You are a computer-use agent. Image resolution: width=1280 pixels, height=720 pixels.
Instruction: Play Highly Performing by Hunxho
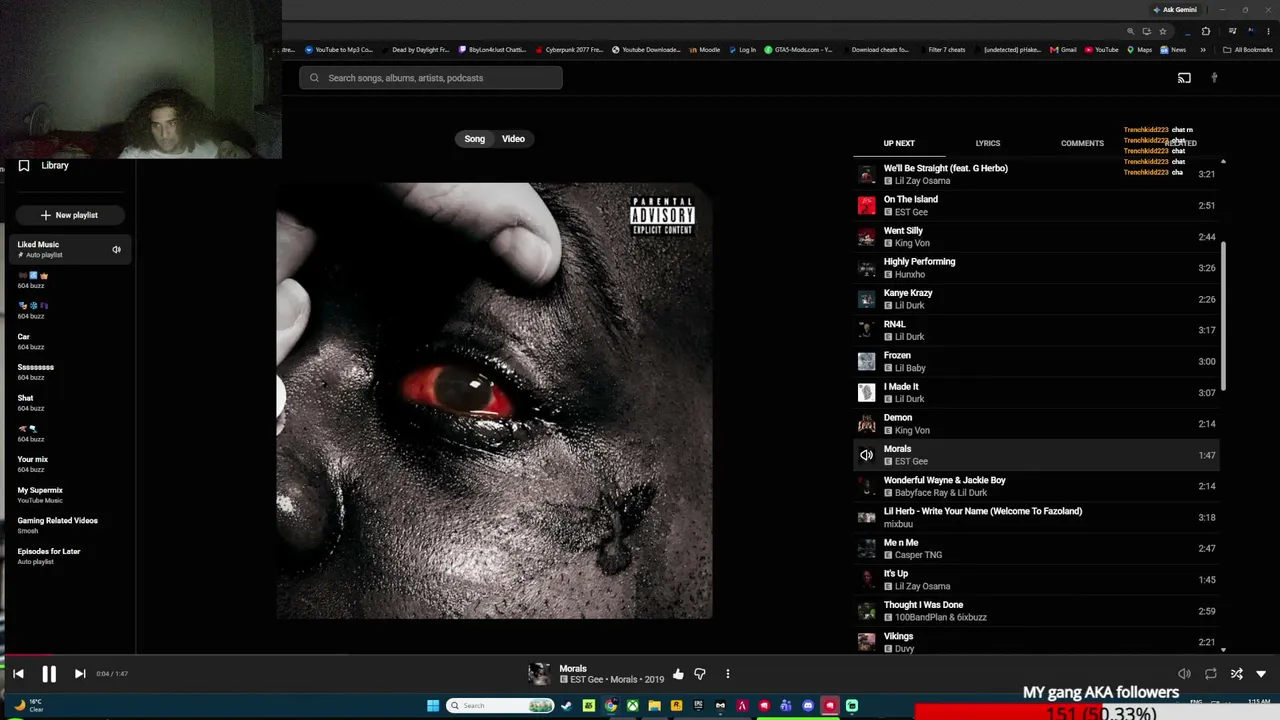(1037, 268)
